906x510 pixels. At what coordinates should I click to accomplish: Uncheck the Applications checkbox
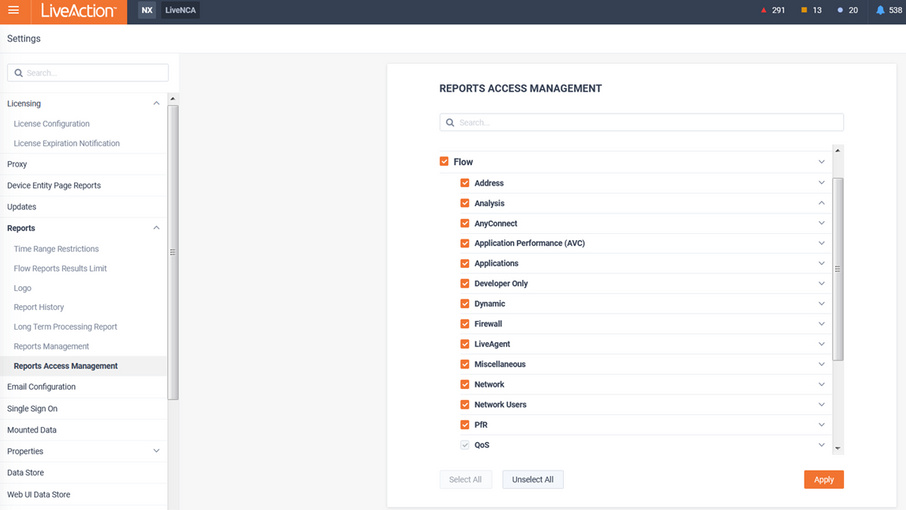[x=465, y=263]
